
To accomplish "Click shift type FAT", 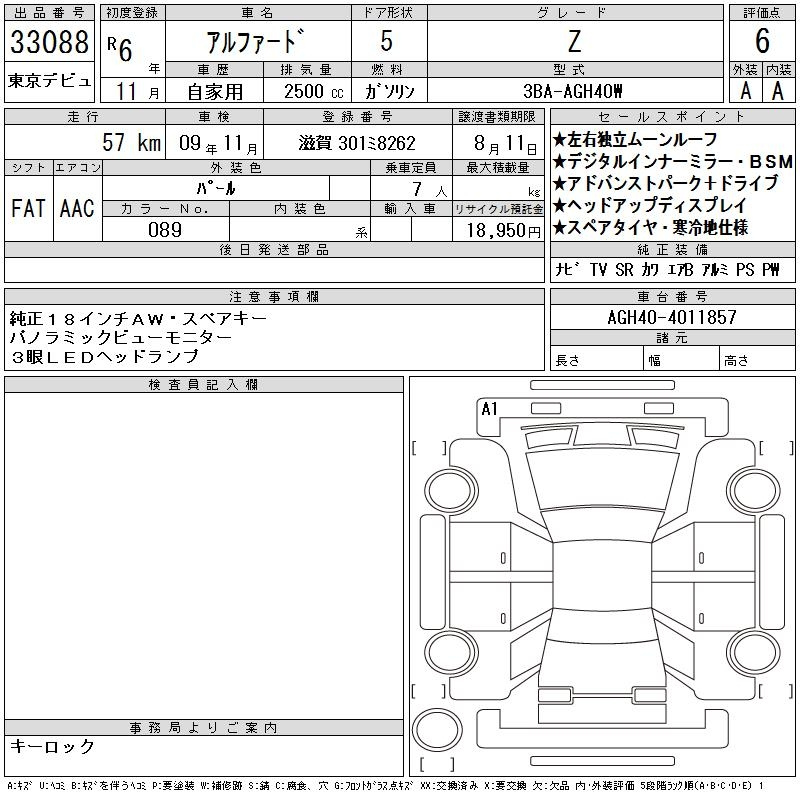I will [x=28, y=208].
